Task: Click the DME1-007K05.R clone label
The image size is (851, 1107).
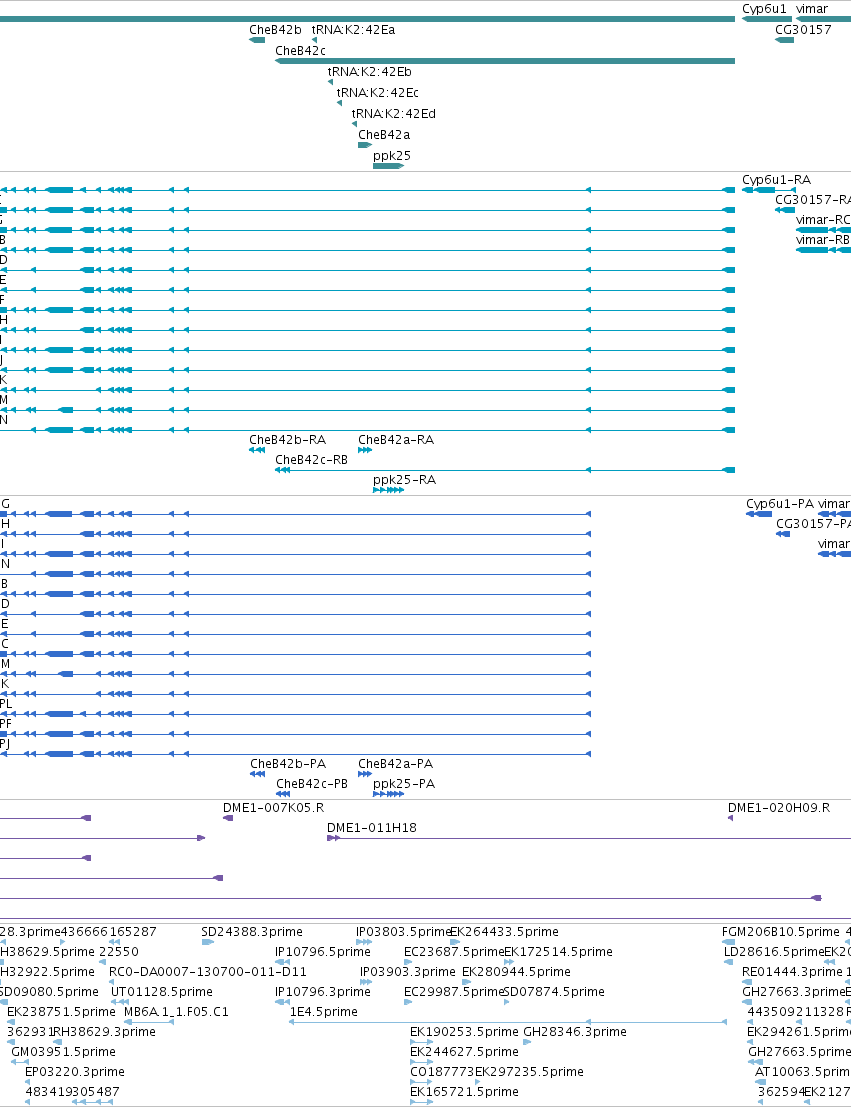Action: point(273,808)
